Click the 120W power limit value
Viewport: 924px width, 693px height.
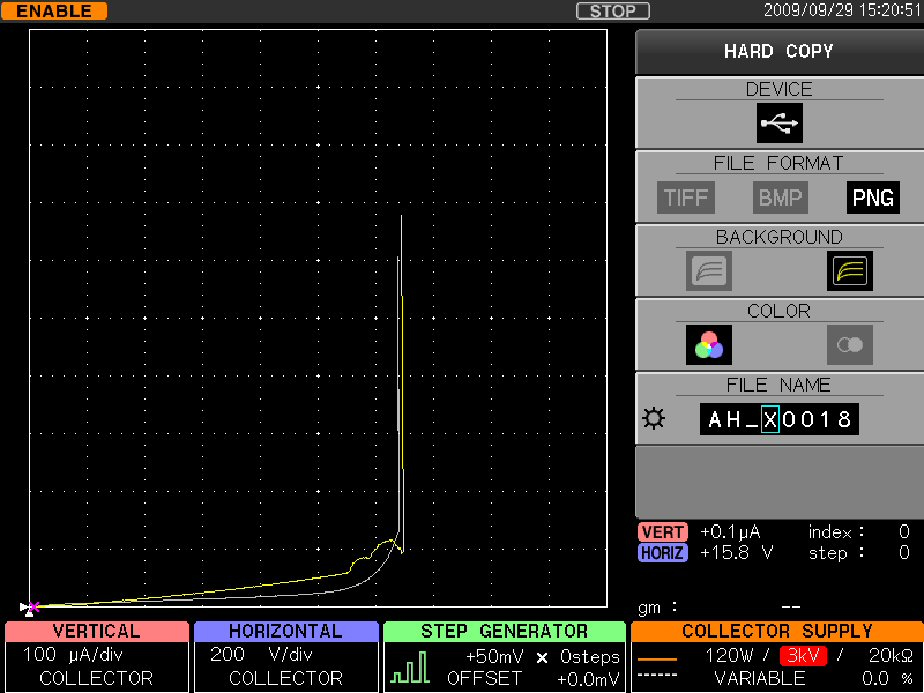(728, 655)
